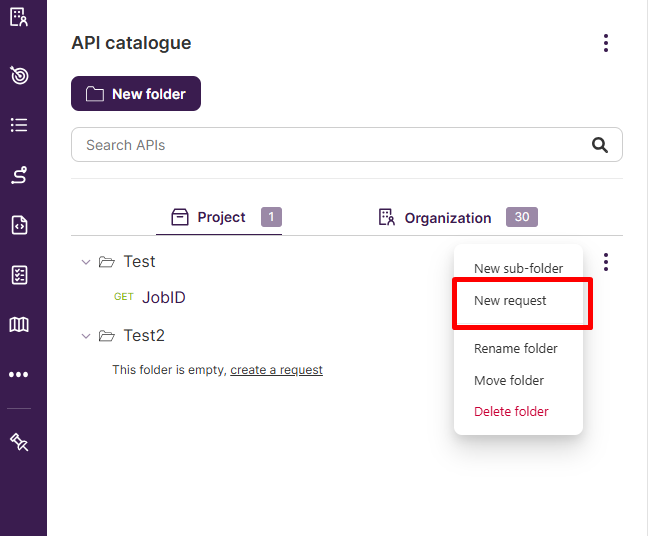
Task: Click the create a request link
Action: [276, 370]
